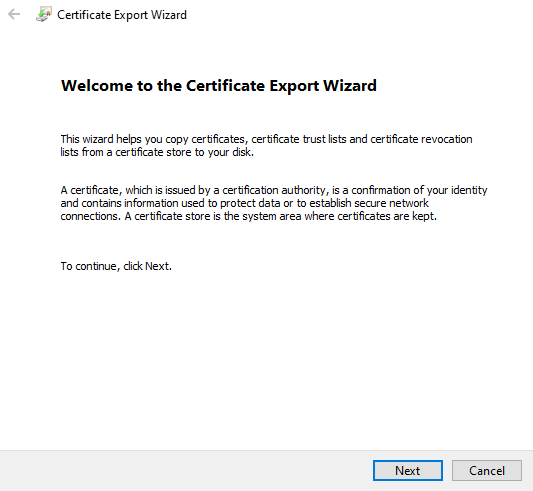
Task: Proceed by clicking the Next button
Action: click(x=408, y=471)
